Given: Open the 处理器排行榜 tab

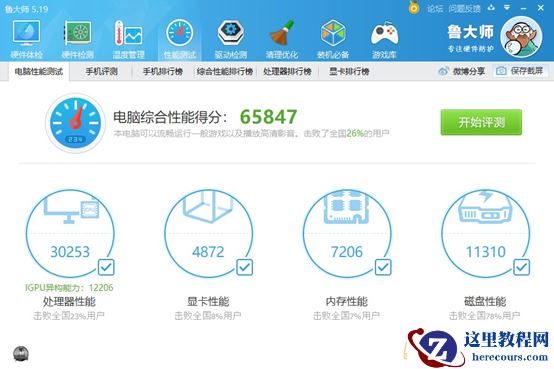Looking at the screenshot, I should (287, 71).
